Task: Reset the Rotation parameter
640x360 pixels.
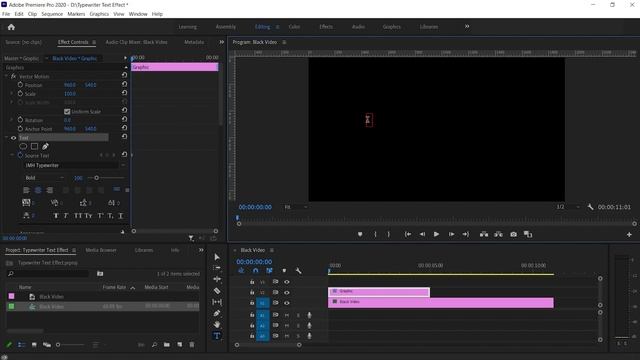Action: (124, 120)
